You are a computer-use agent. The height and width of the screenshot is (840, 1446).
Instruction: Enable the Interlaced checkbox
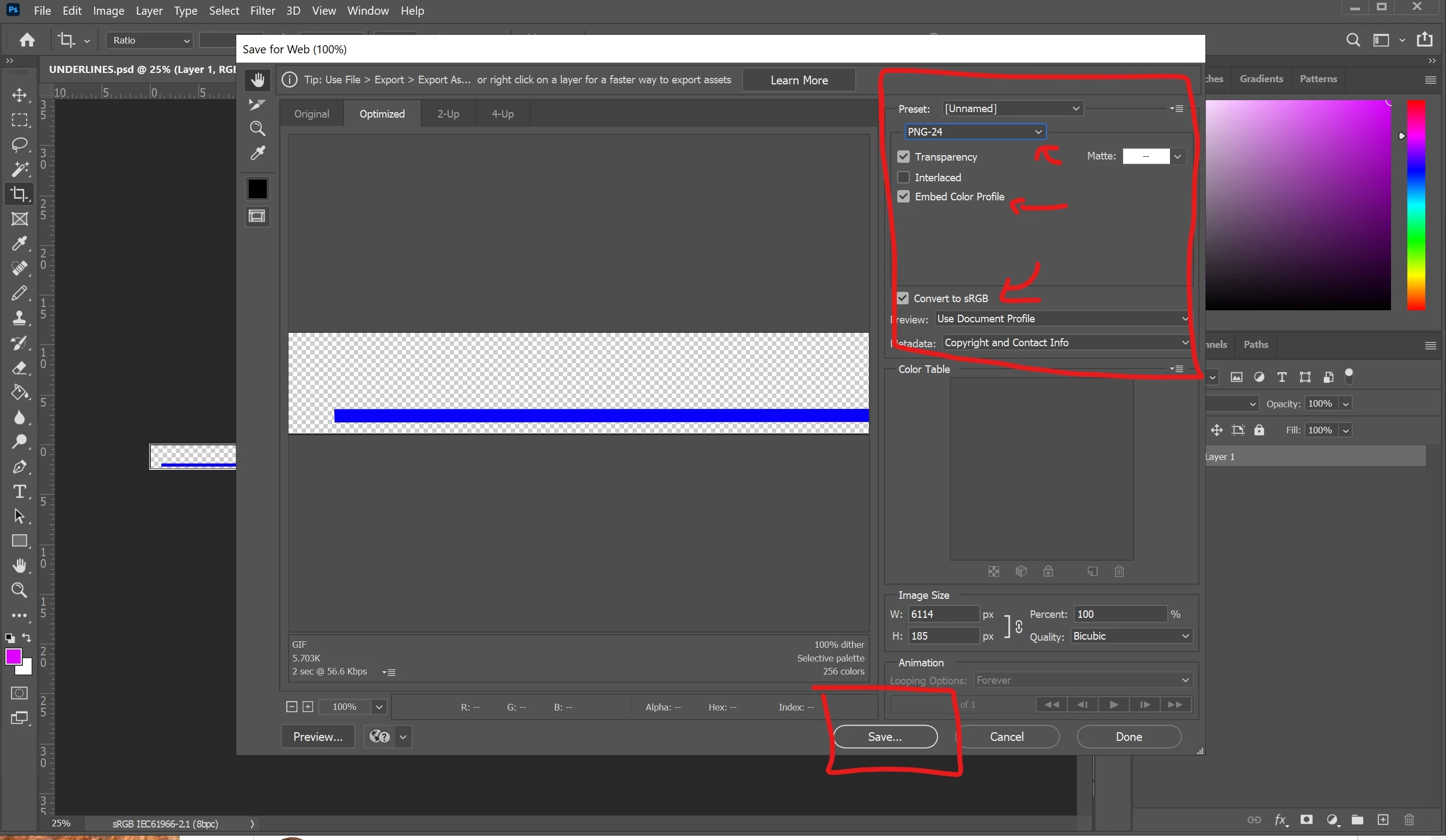pyautogui.click(x=903, y=177)
